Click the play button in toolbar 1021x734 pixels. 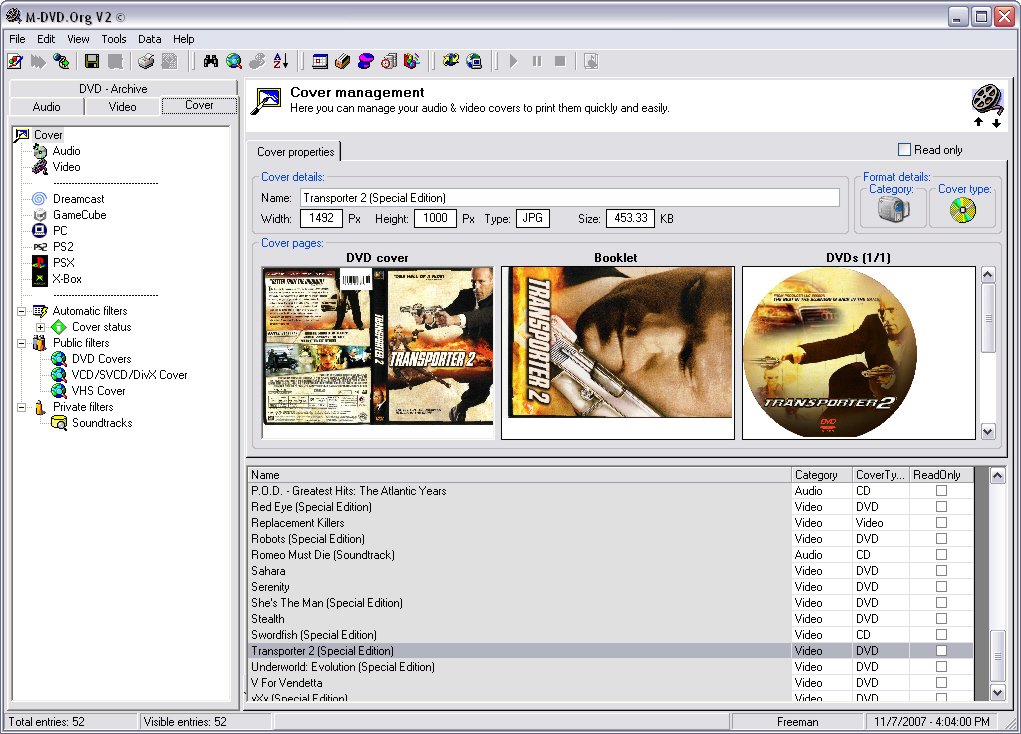click(x=514, y=61)
